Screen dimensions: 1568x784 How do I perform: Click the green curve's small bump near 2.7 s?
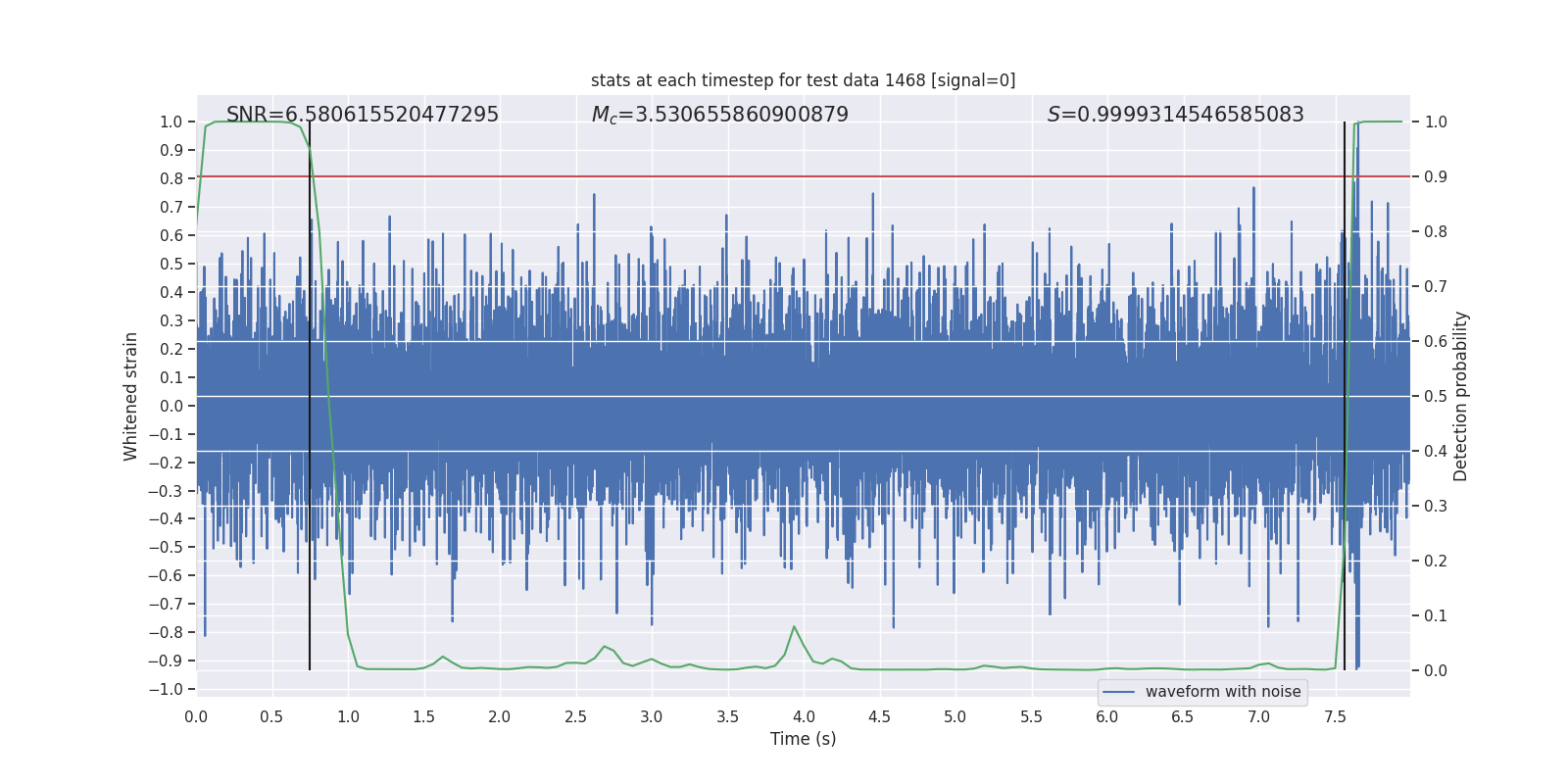605,647
